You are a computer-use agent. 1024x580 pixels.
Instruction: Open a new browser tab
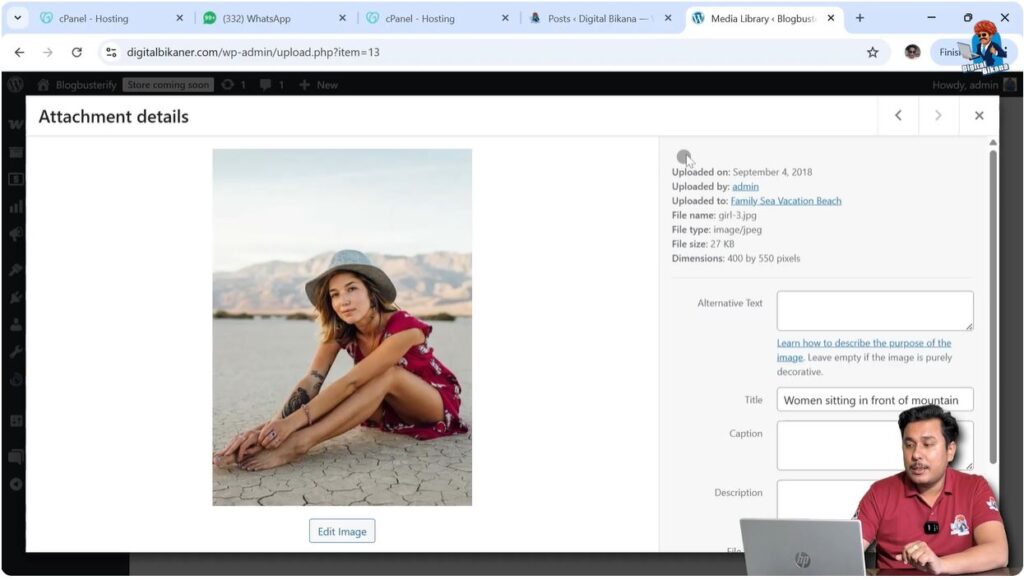pyautogui.click(x=860, y=18)
